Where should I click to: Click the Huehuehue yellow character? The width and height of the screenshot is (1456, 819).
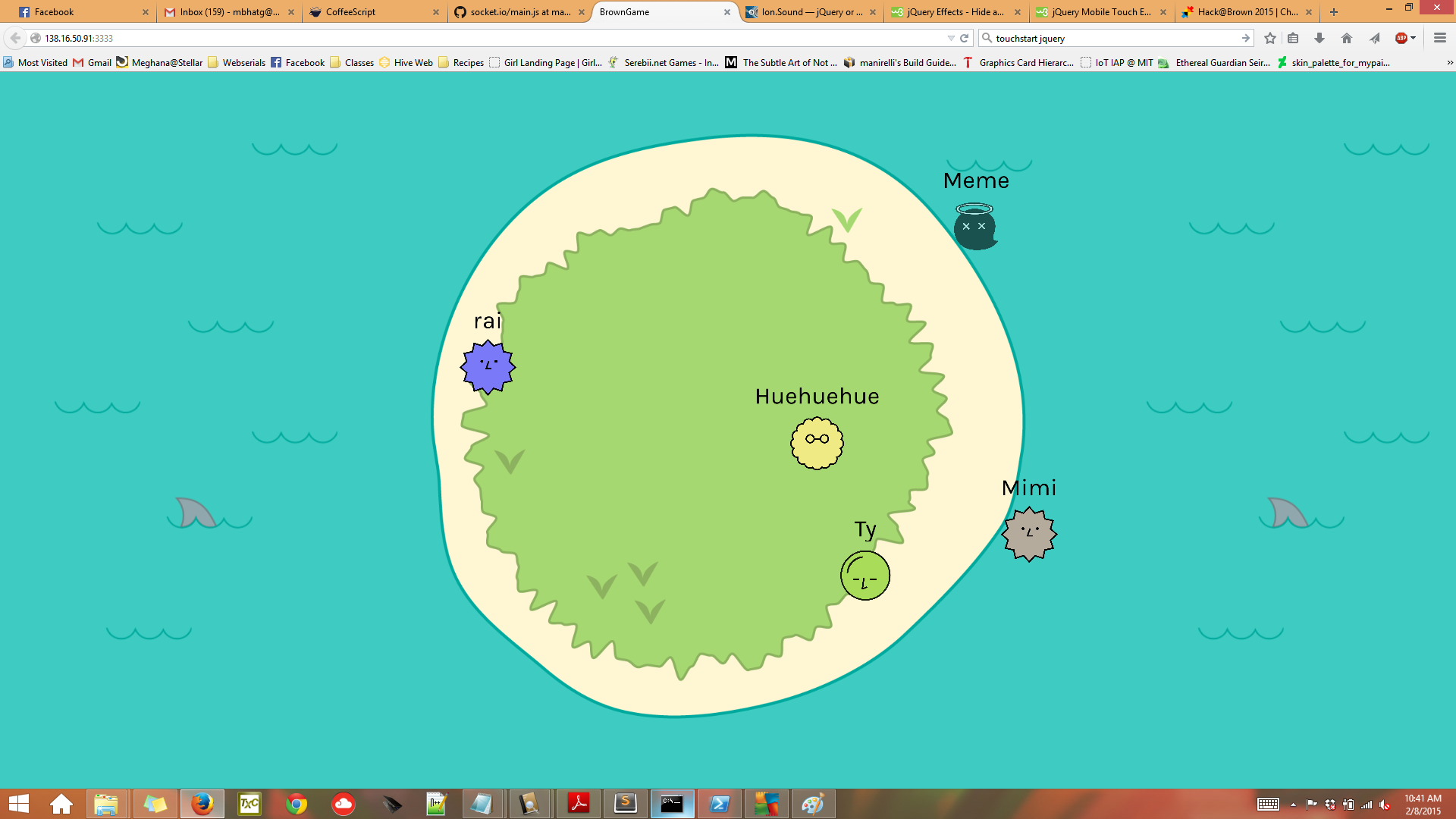(x=817, y=443)
